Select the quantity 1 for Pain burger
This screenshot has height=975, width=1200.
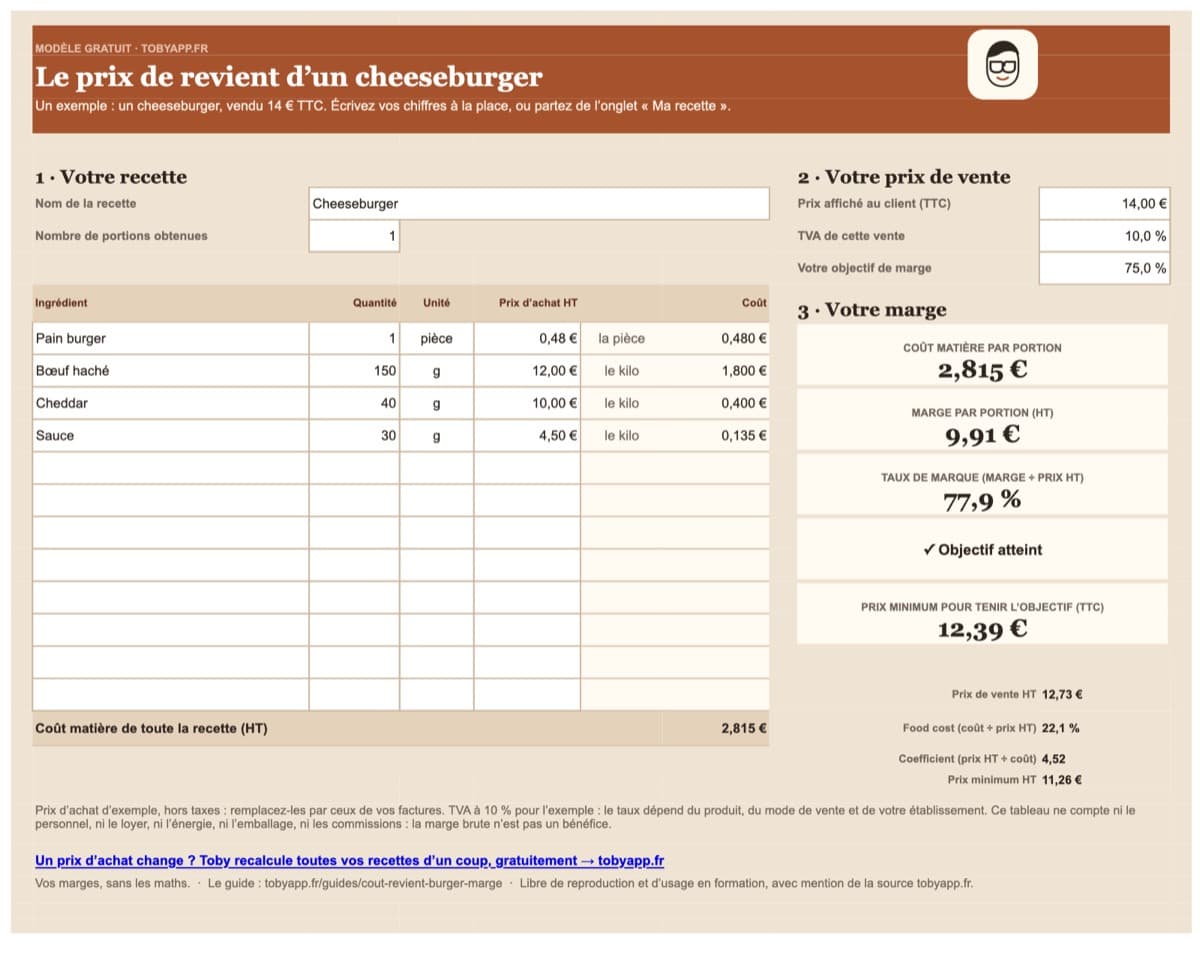(x=354, y=338)
